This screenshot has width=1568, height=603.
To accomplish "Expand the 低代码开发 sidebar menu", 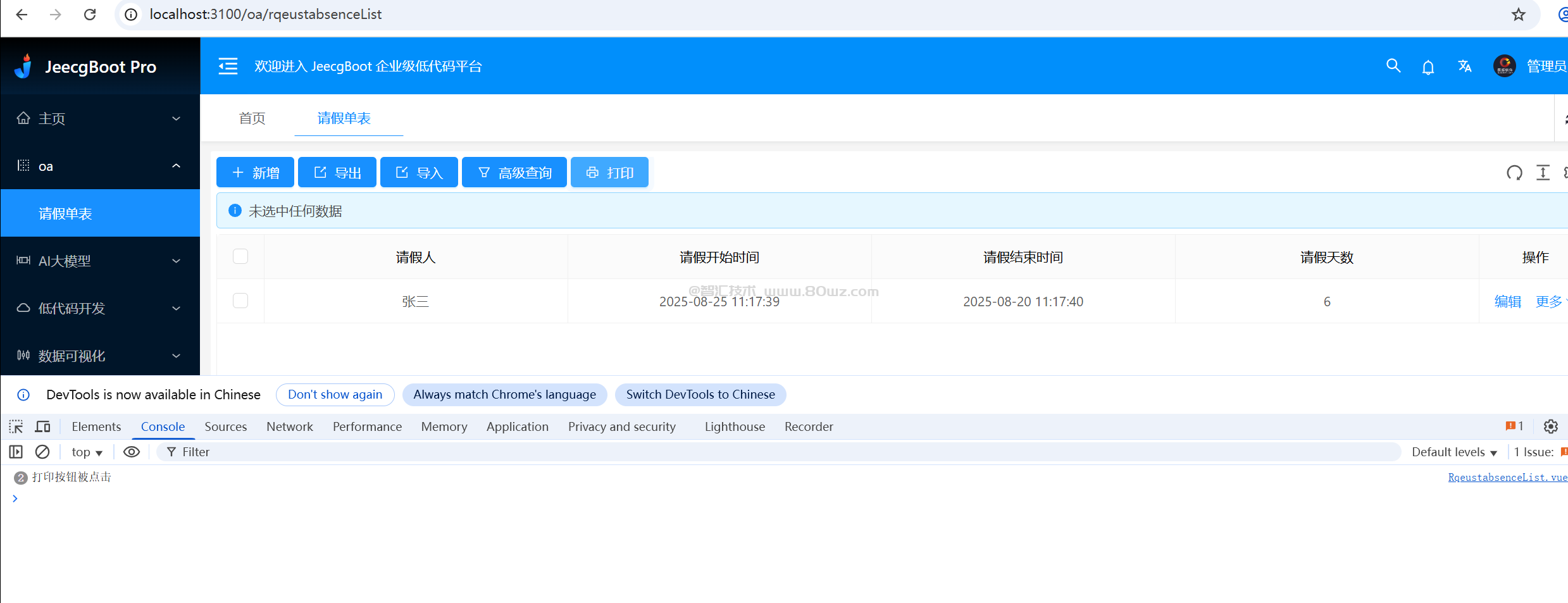I will coord(100,308).
